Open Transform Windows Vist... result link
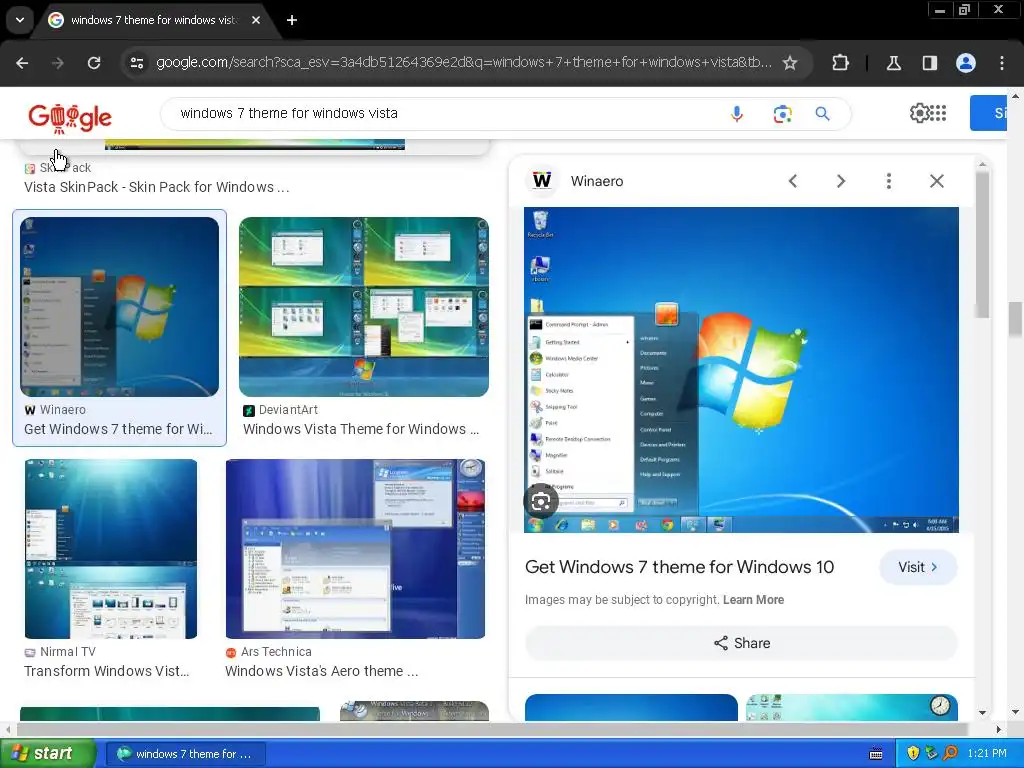 (106, 671)
